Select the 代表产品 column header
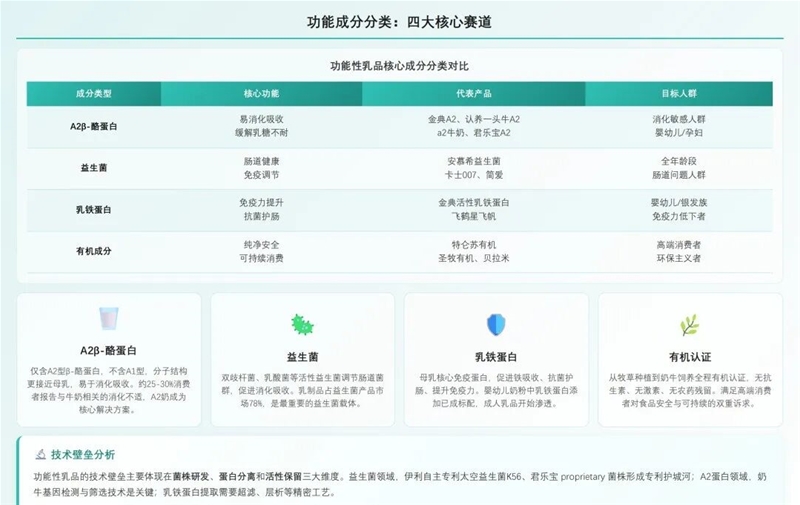Image resolution: width=800 pixels, height=505 pixels. (473, 93)
